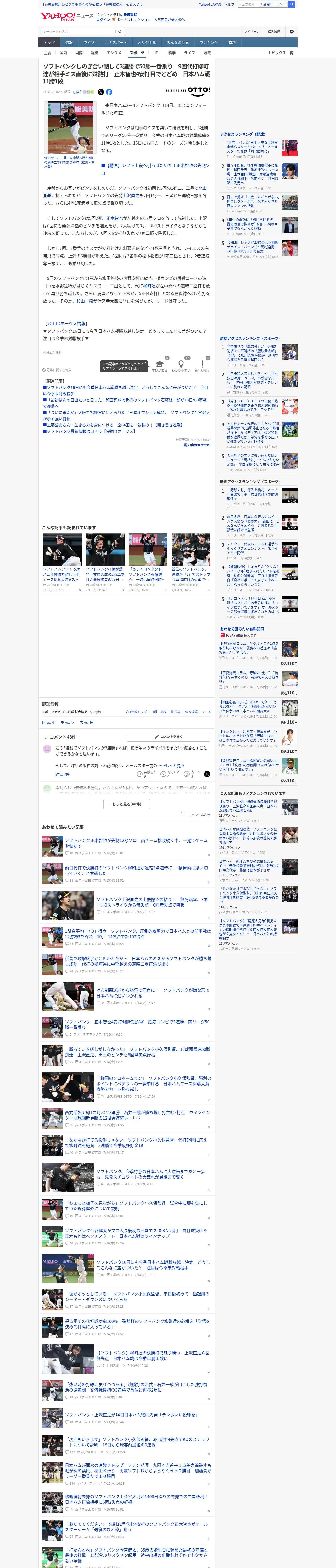Viewport: 336px width, 1568px height.
Task: React with 学びがある graduation cap icon
Action: click(x=160, y=365)
